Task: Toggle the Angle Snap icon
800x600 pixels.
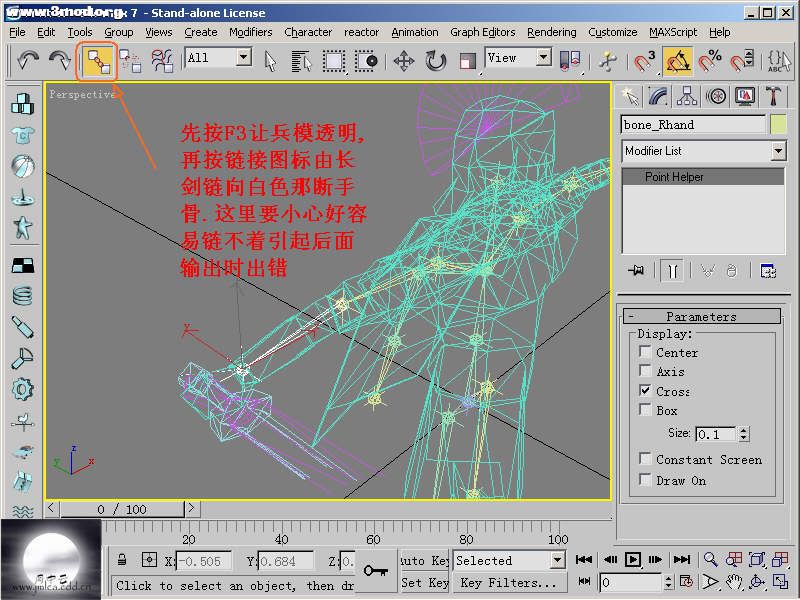Action: click(x=679, y=61)
